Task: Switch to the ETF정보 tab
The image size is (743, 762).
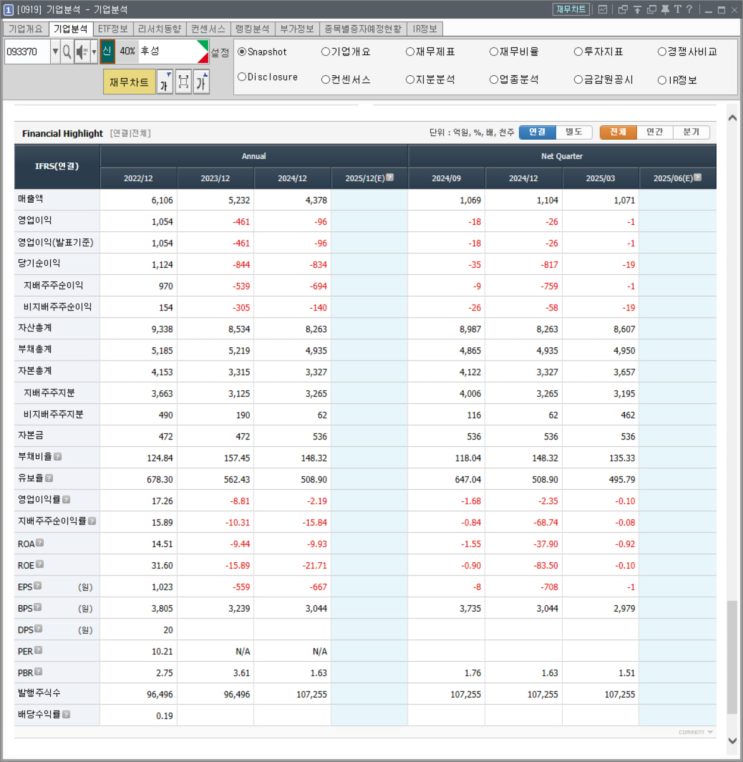Action: pos(113,29)
